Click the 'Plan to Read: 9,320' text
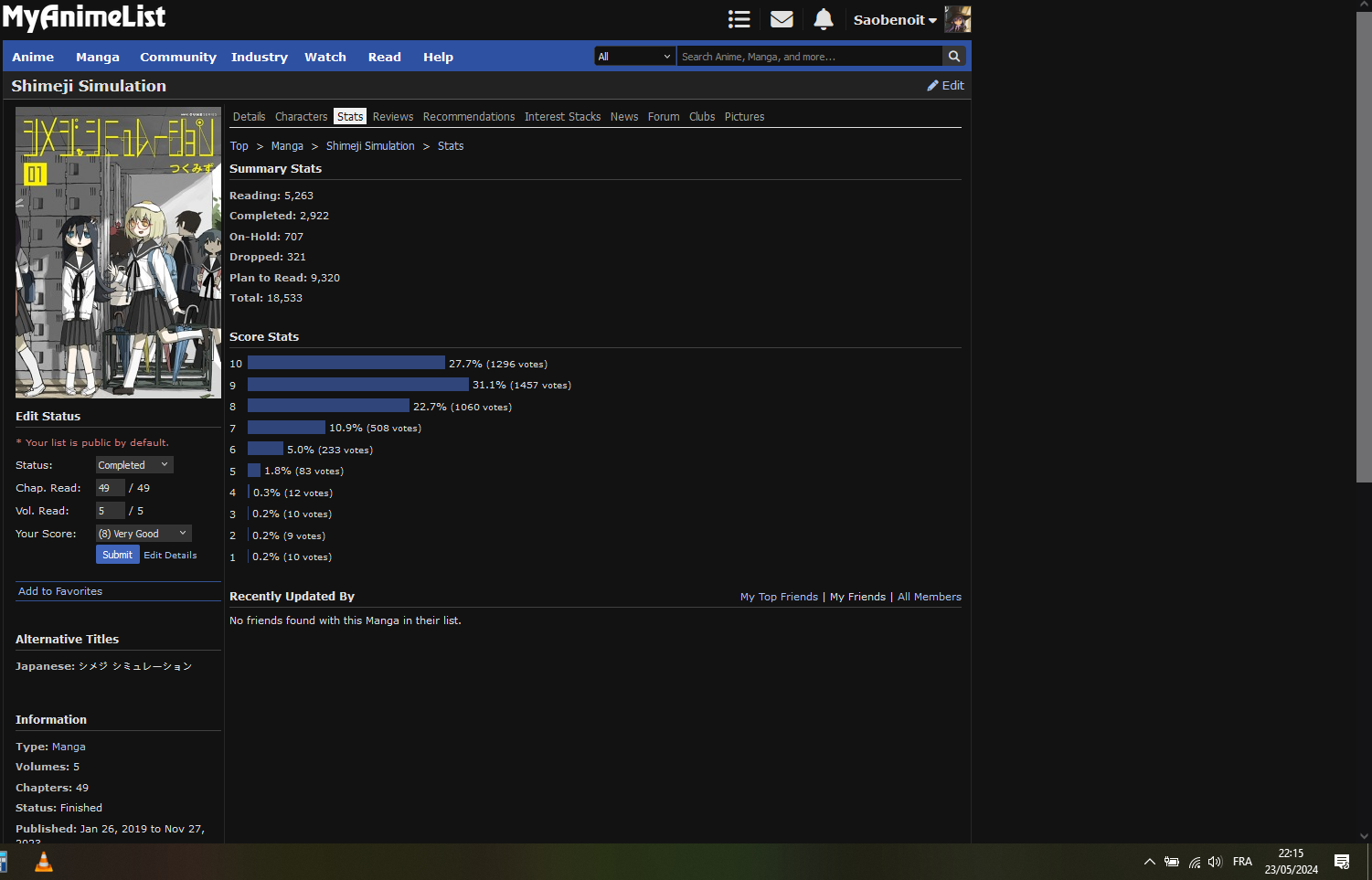This screenshot has height=880, width=1372. pos(284,278)
